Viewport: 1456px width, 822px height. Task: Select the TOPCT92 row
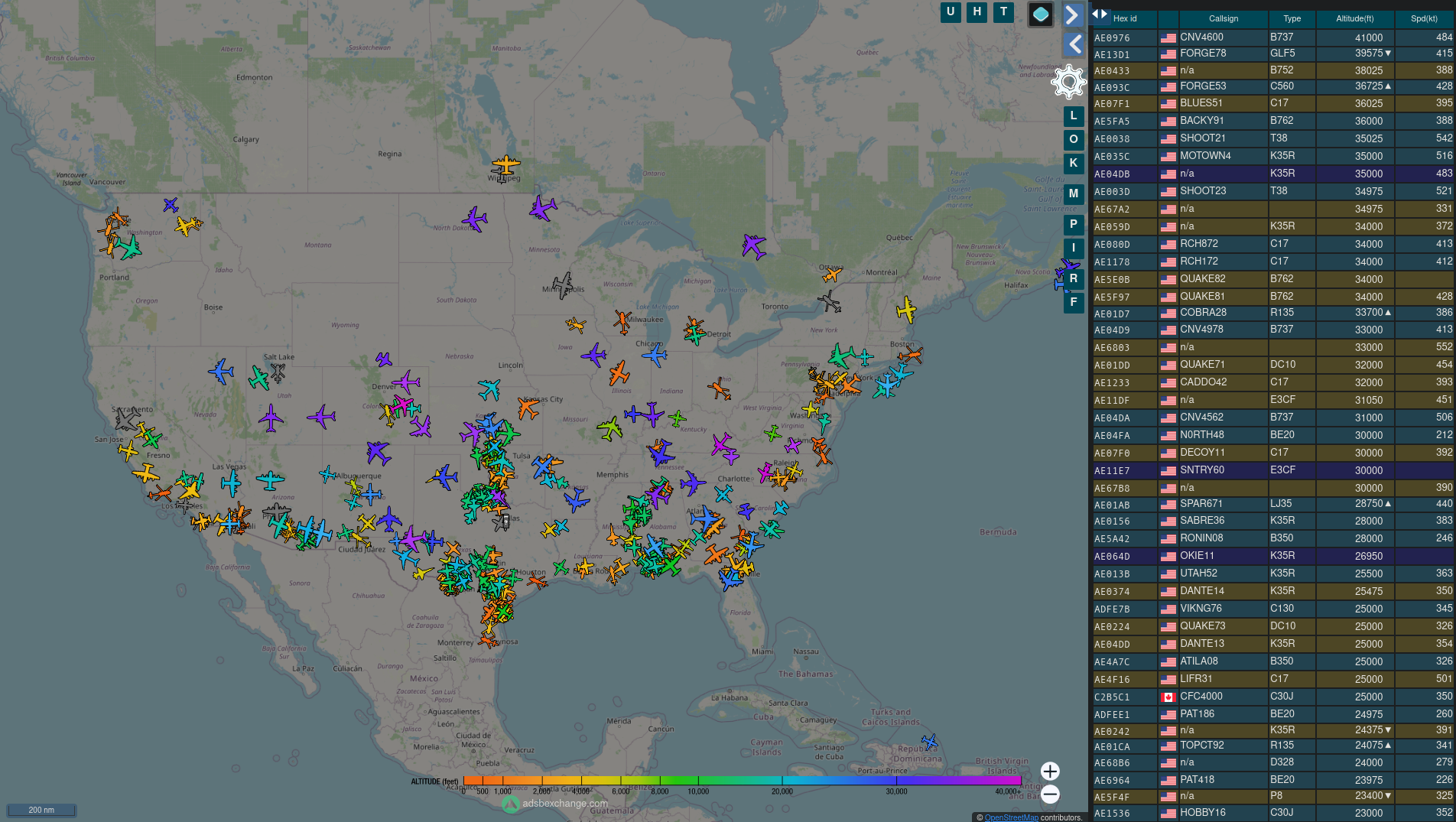(x=1273, y=746)
